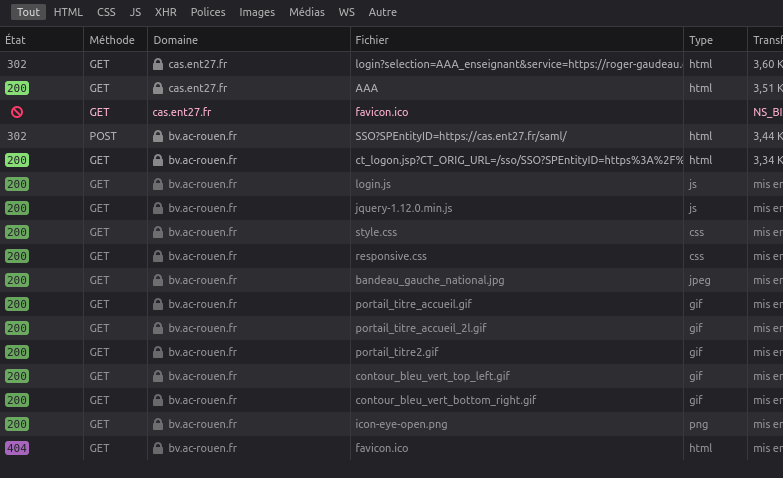Select the Autre filter tab
This screenshot has height=478, width=783.
click(x=383, y=12)
